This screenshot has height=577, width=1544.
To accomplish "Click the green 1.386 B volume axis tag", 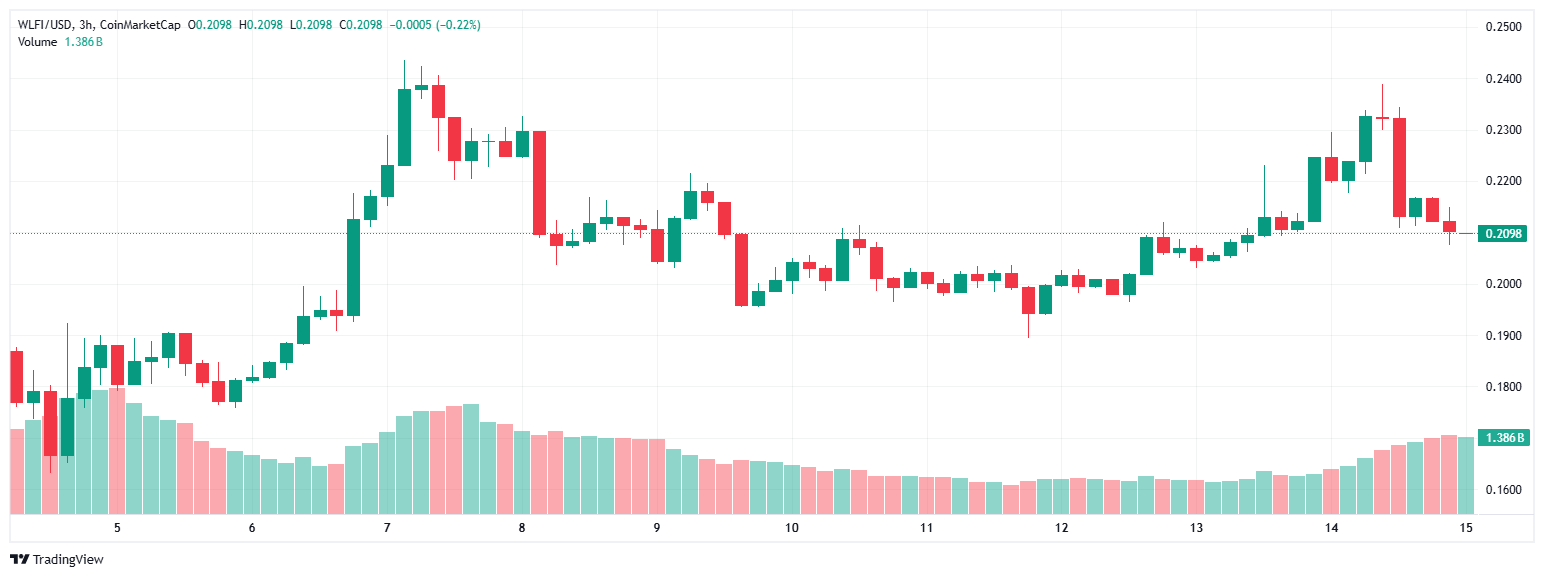I will [1503, 438].
